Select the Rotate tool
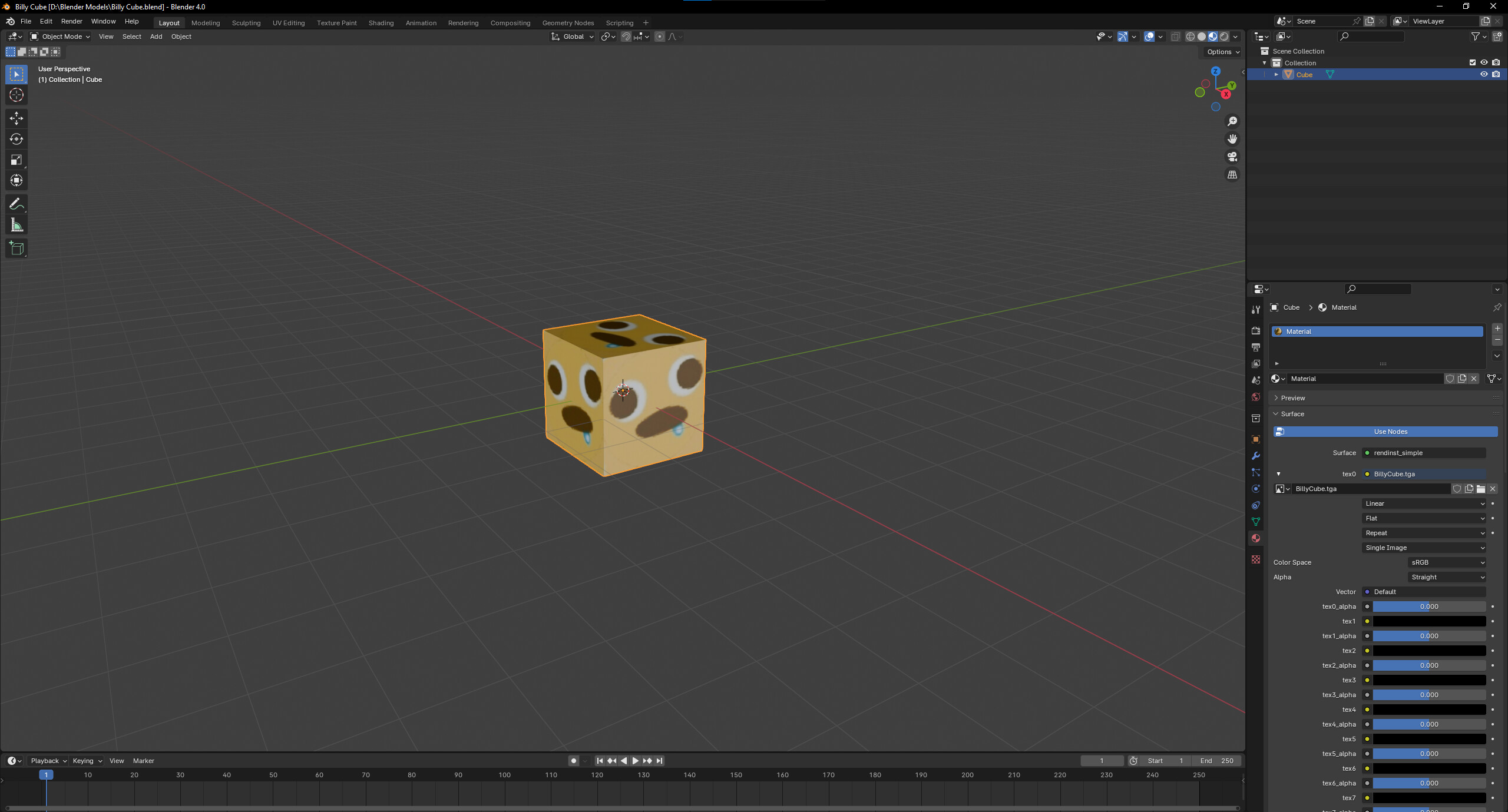Screen dimensions: 1508x812 (x=16, y=139)
